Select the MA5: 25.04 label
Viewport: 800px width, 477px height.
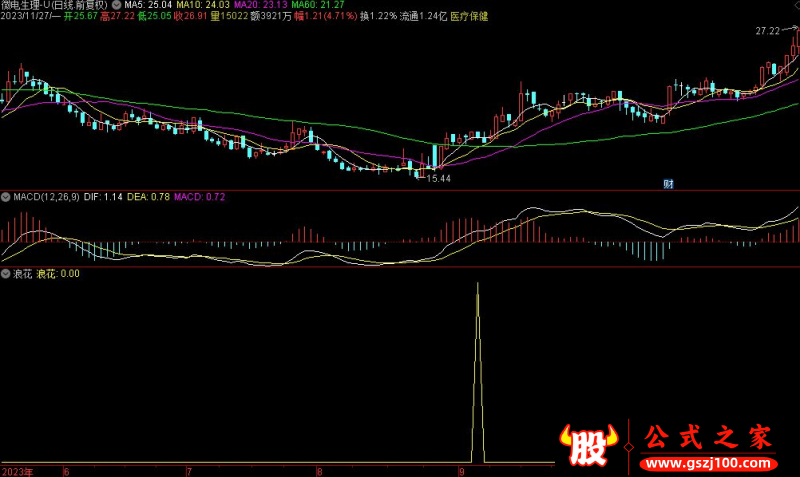tap(148, 5)
